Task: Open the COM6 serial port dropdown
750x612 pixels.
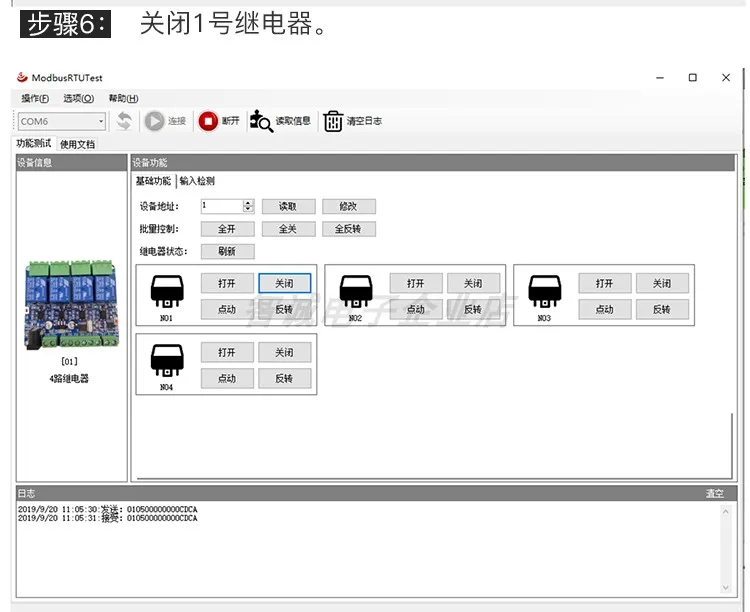Action: pyautogui.click(x=101, y=122)
